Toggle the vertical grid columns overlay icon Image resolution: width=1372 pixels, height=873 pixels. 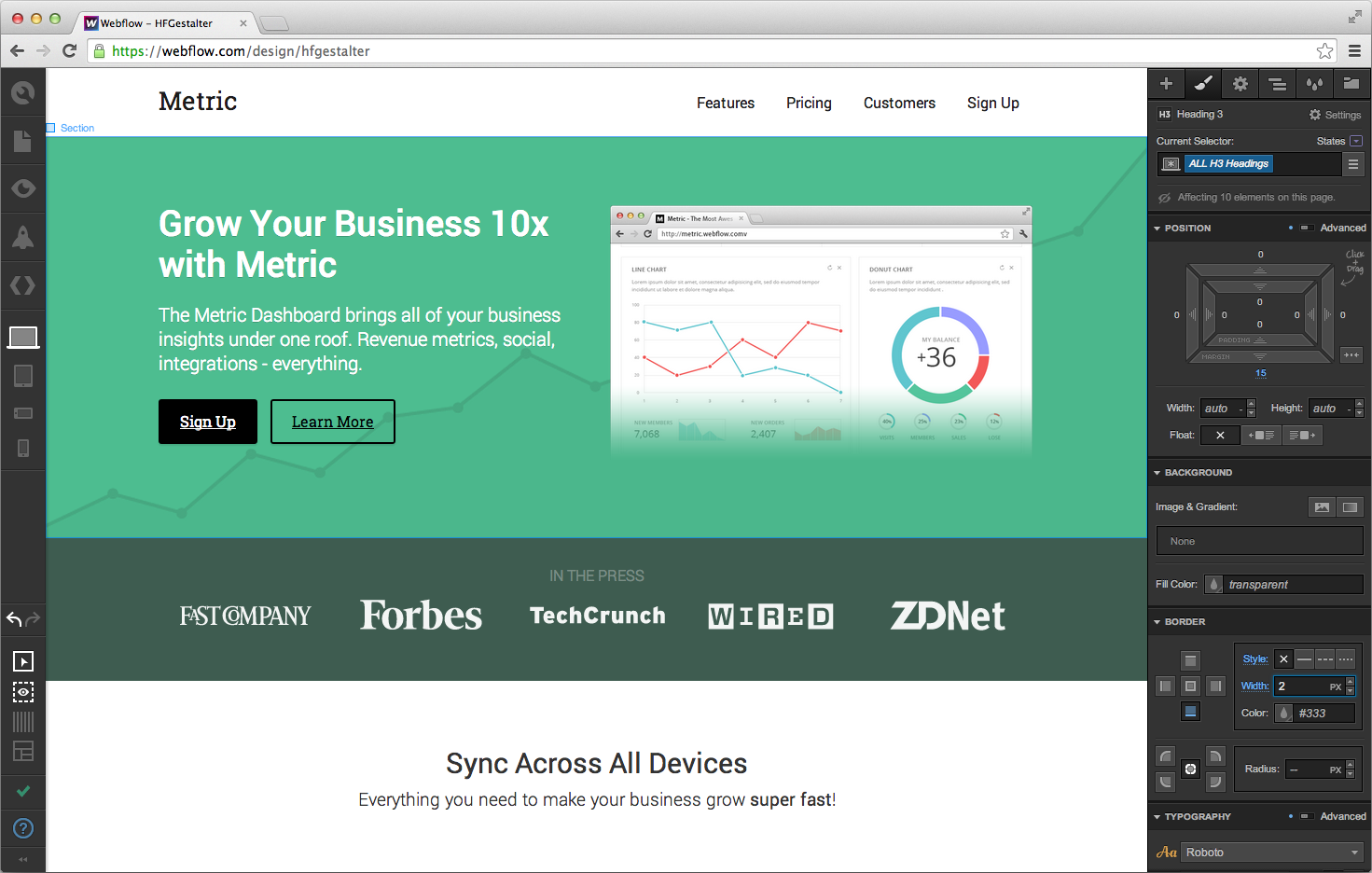tap(22, 722)
